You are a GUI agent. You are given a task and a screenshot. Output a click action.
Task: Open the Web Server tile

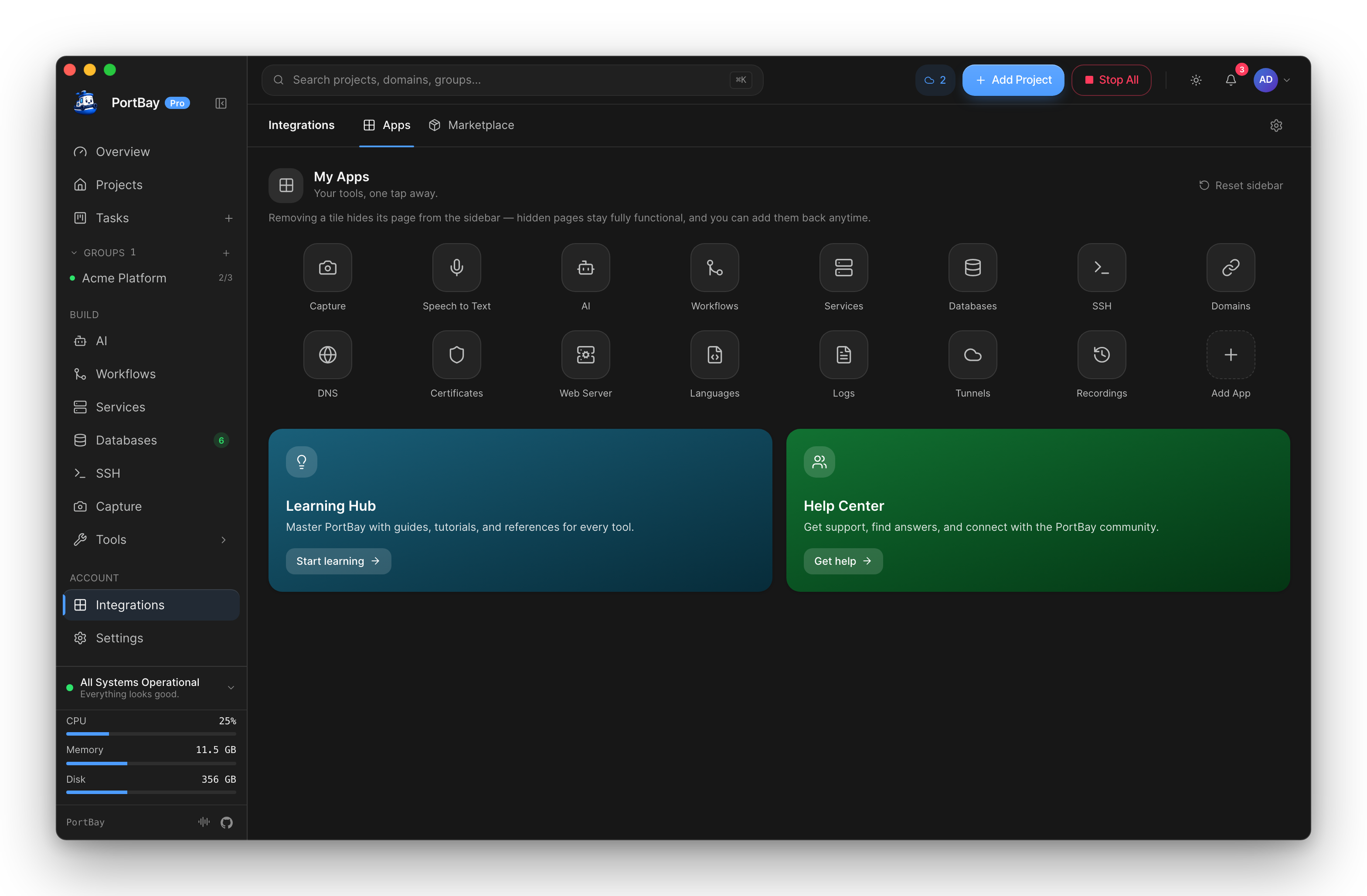tap(585, 354)
